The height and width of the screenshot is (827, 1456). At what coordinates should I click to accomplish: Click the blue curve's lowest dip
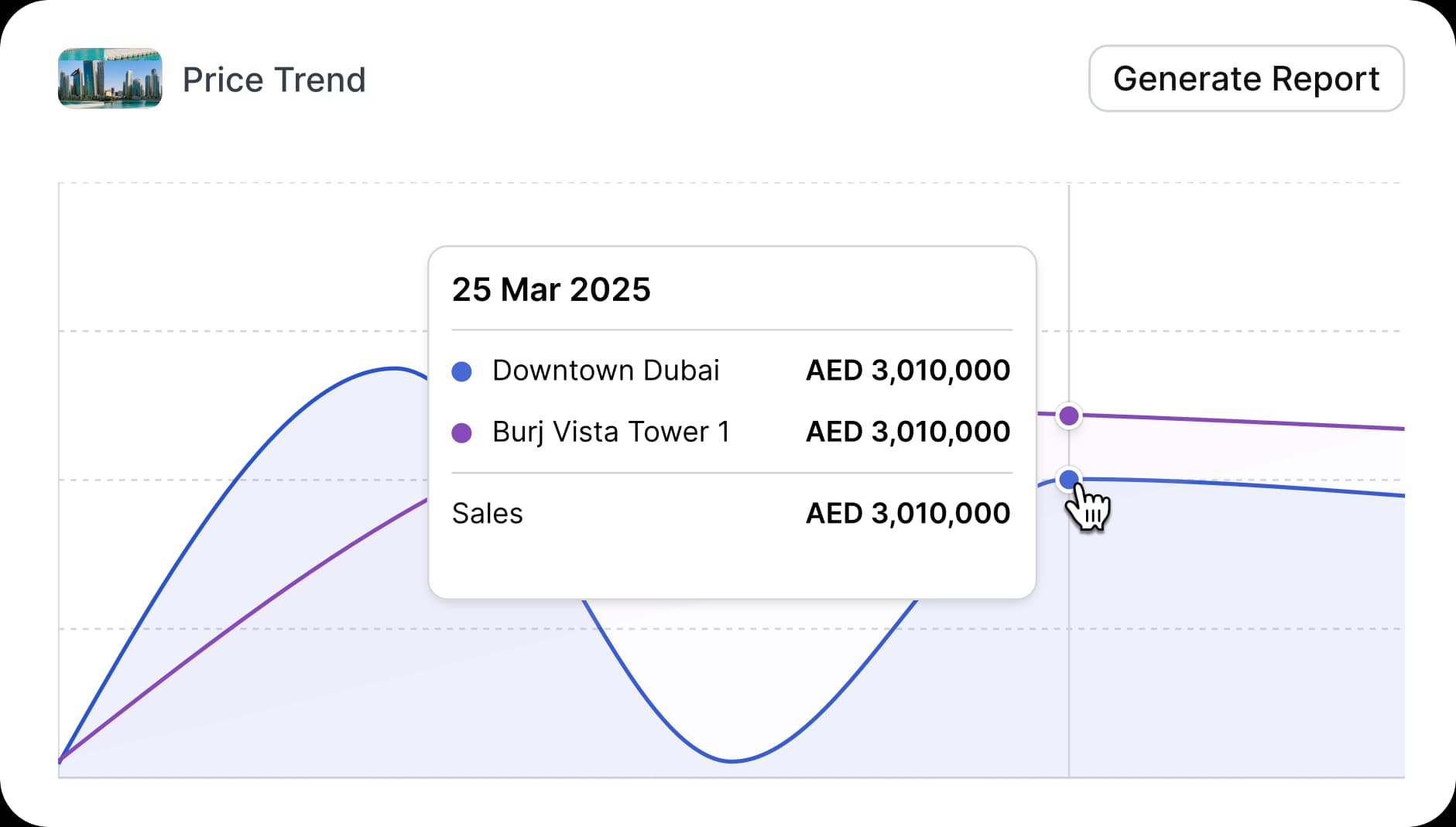coord(731,760)
